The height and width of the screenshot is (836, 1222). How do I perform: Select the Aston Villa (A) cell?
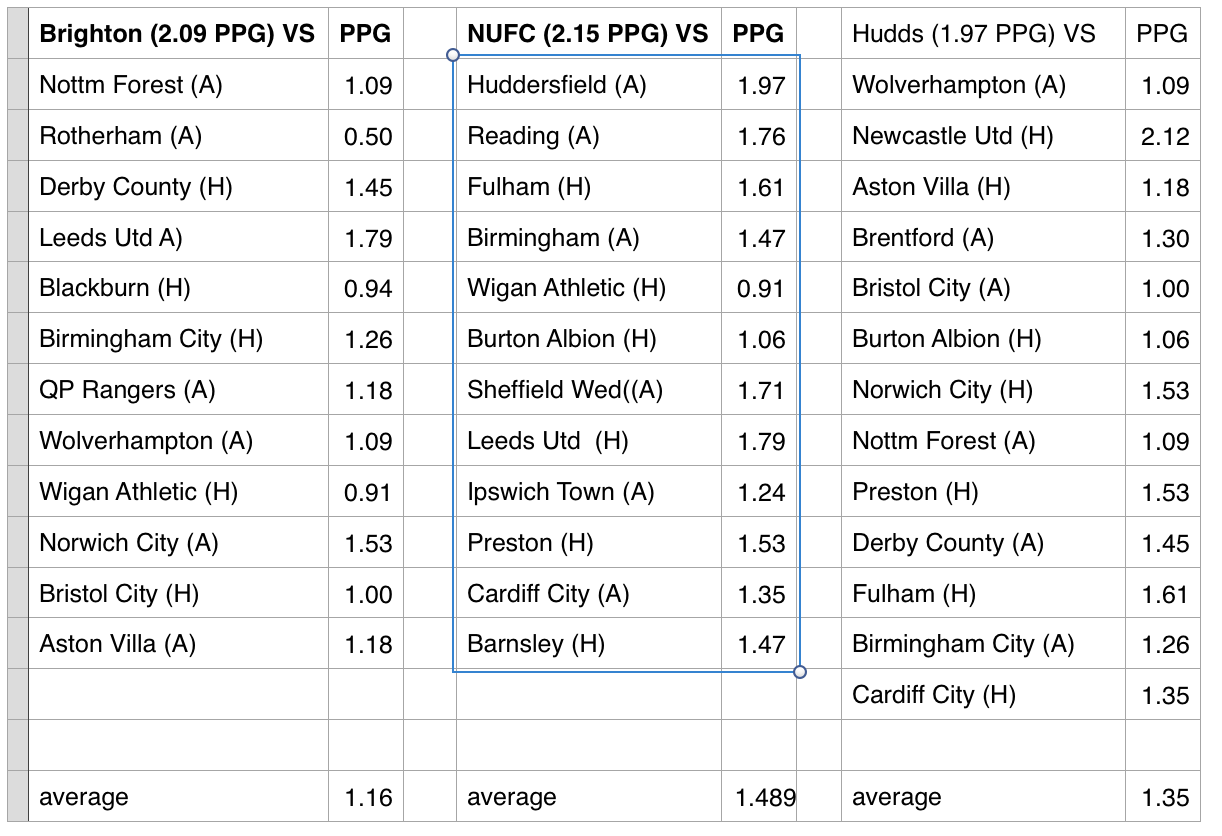point(178,644)
